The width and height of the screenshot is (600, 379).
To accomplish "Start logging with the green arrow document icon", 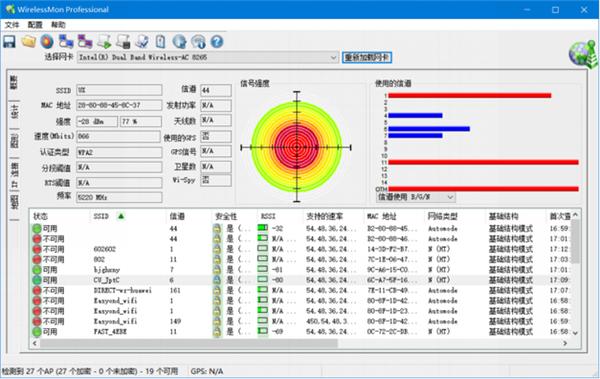I will click(104, 41).
